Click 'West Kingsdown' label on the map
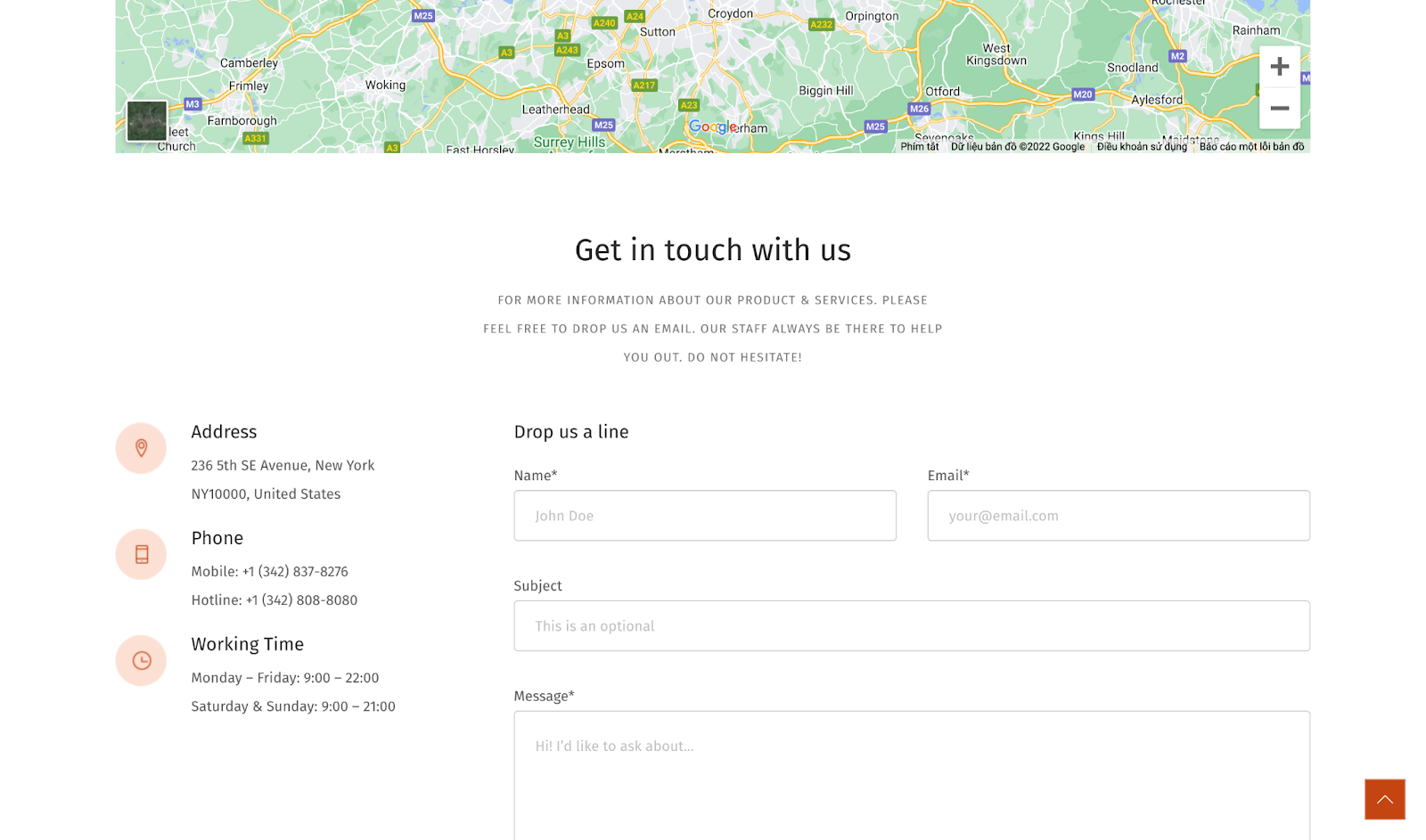Screen dimensions: 1426x840 point(996,54)
